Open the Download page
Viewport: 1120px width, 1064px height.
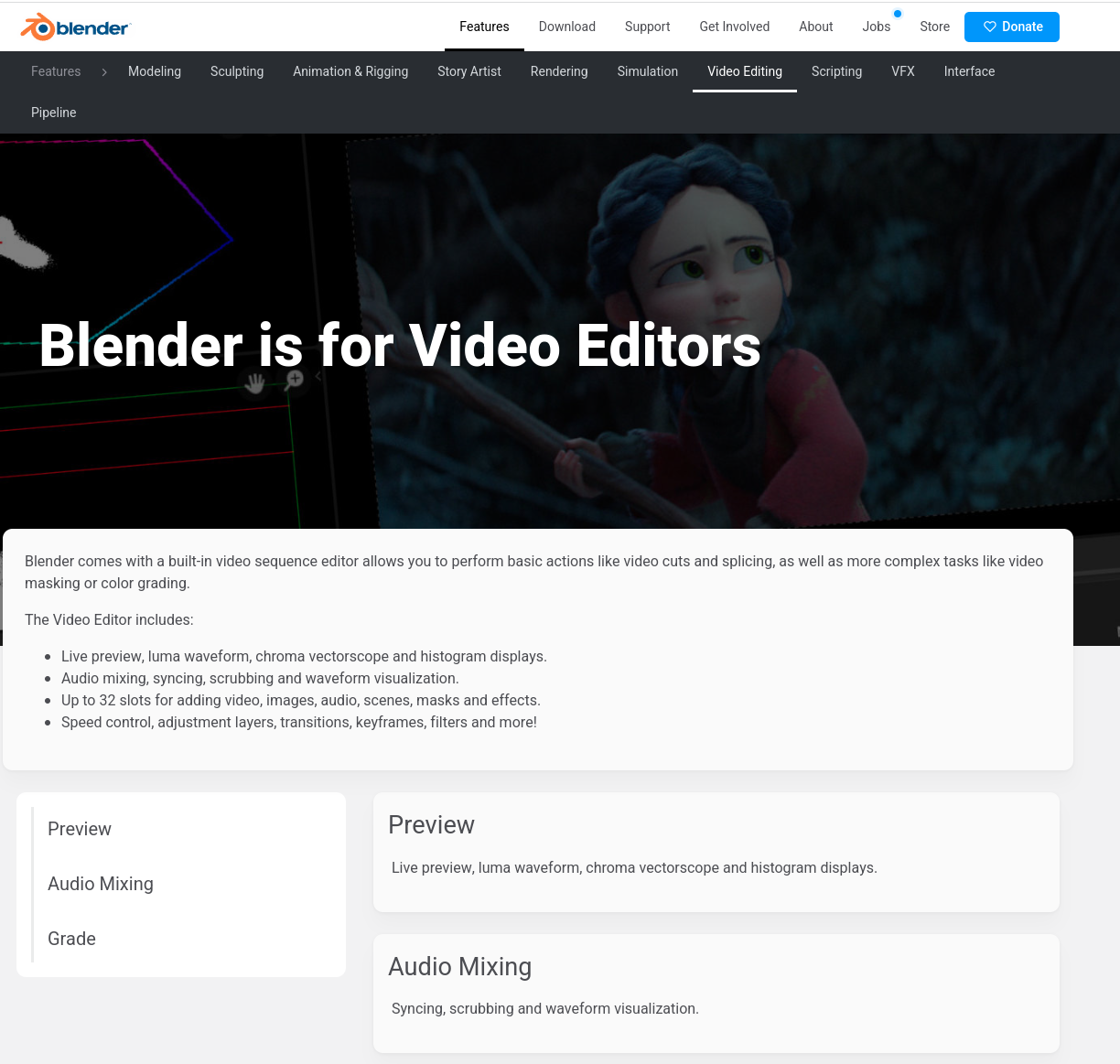pyautogui.click(x=567, y=27)
